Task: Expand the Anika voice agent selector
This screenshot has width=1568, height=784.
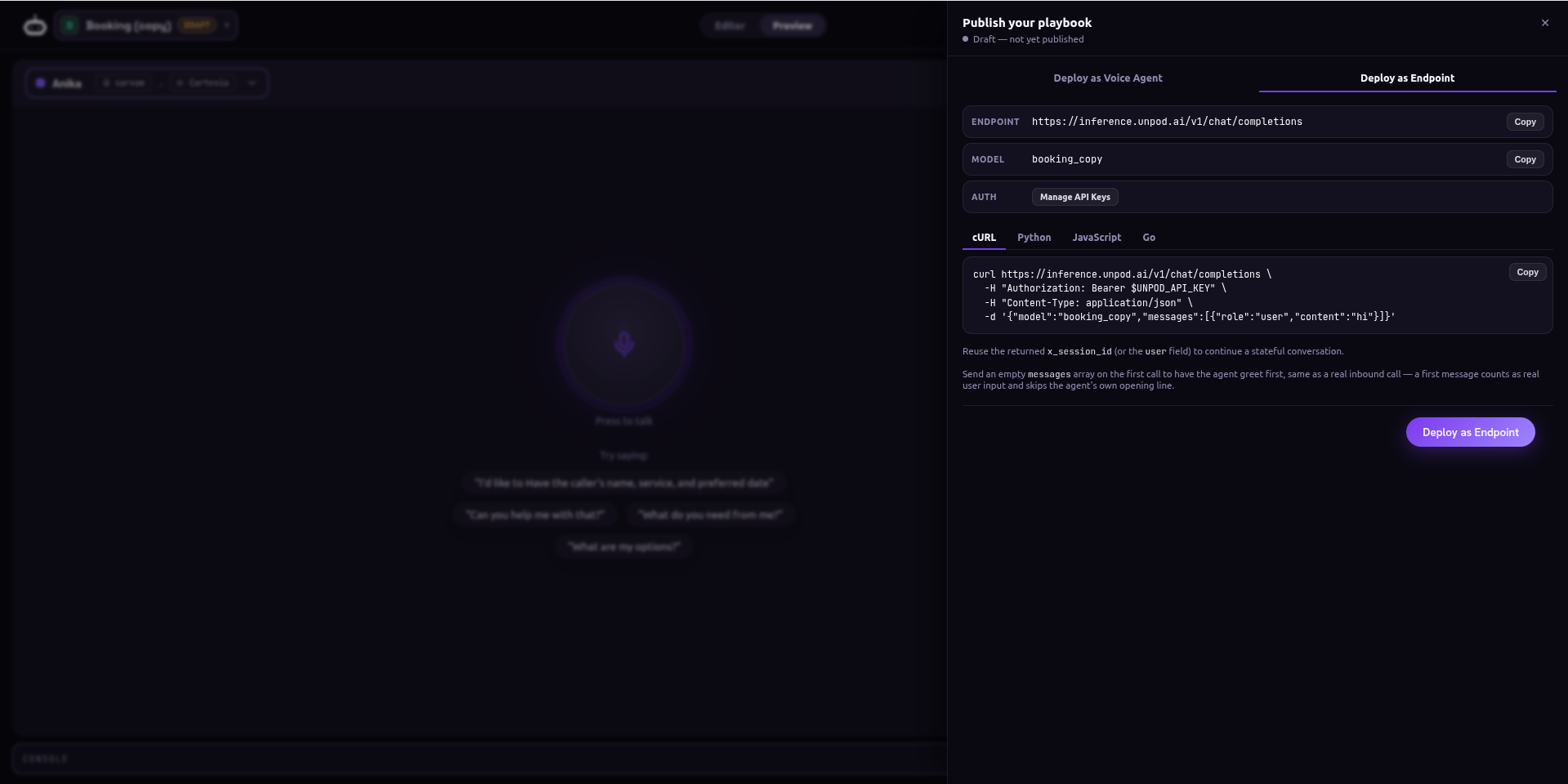Action: (x=147, y=83)
